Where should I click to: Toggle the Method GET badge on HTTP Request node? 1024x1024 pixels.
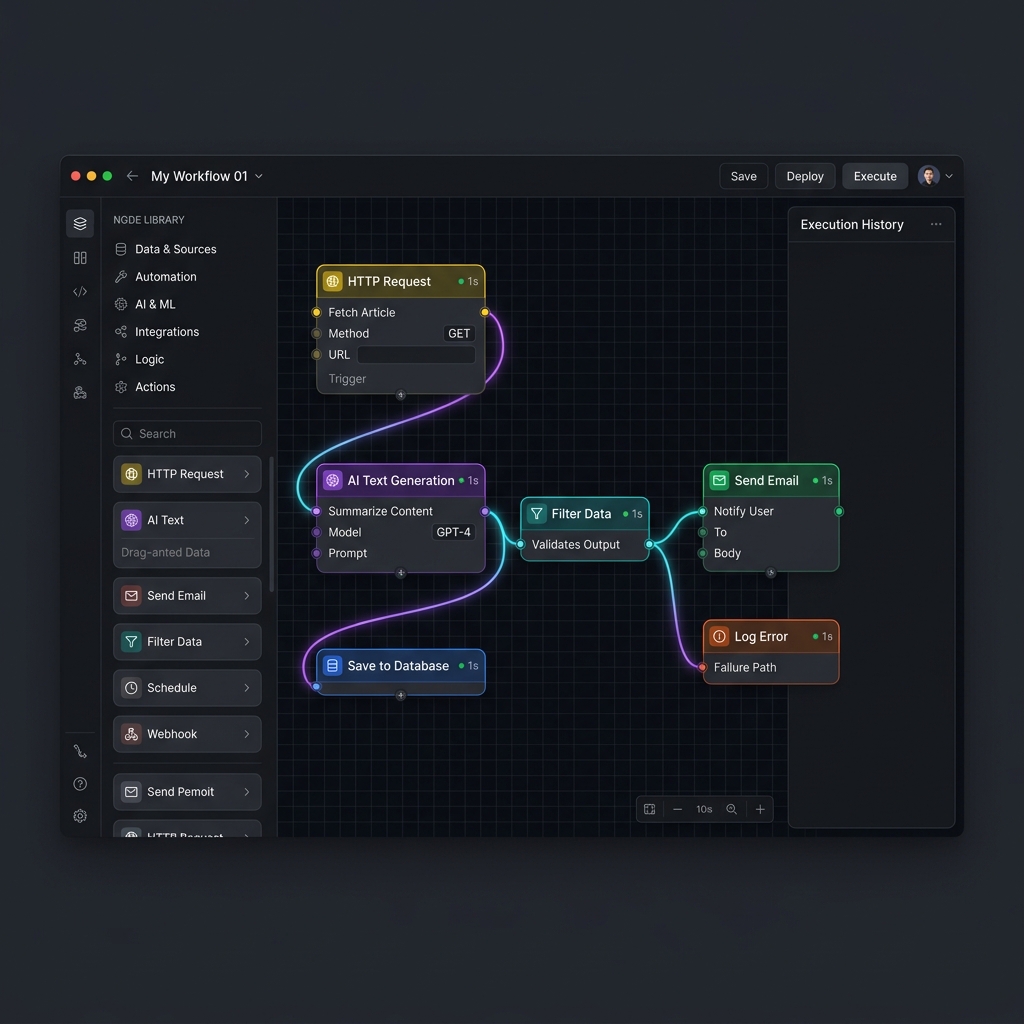(x=458, y=333)
